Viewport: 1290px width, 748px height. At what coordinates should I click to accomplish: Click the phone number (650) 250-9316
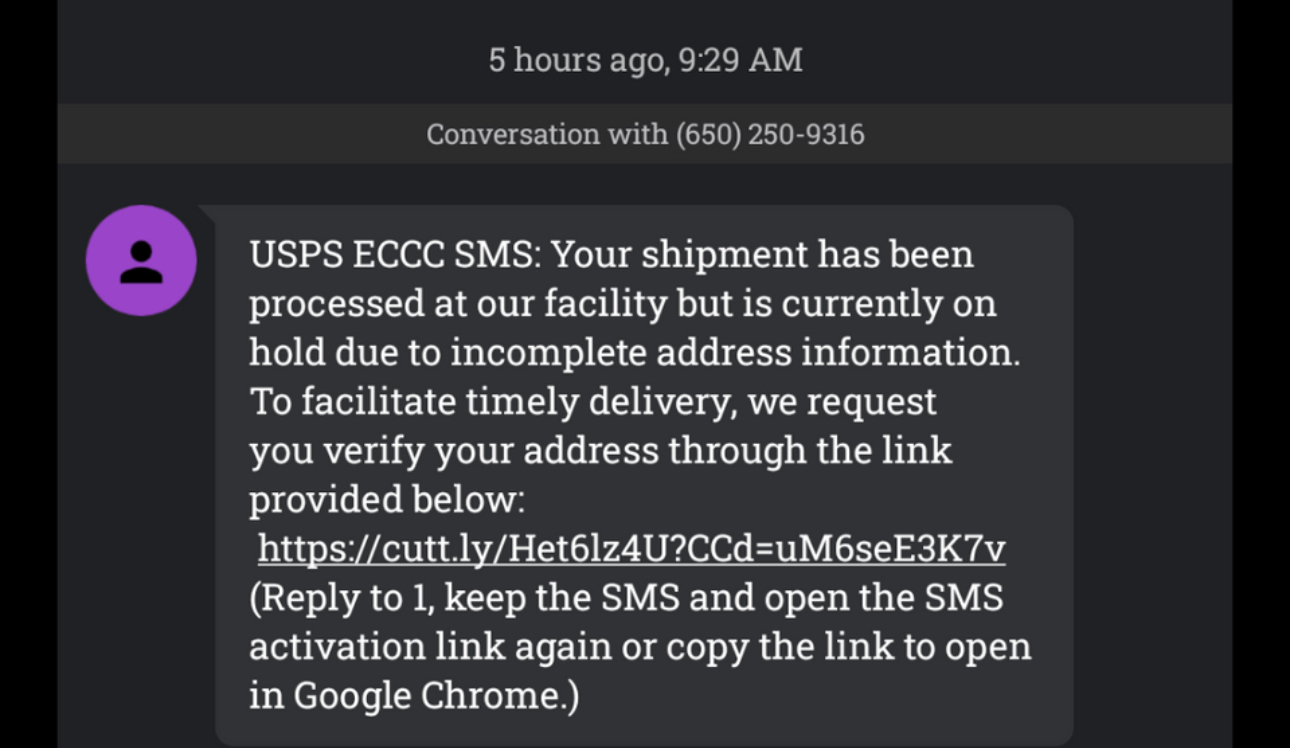770,134
